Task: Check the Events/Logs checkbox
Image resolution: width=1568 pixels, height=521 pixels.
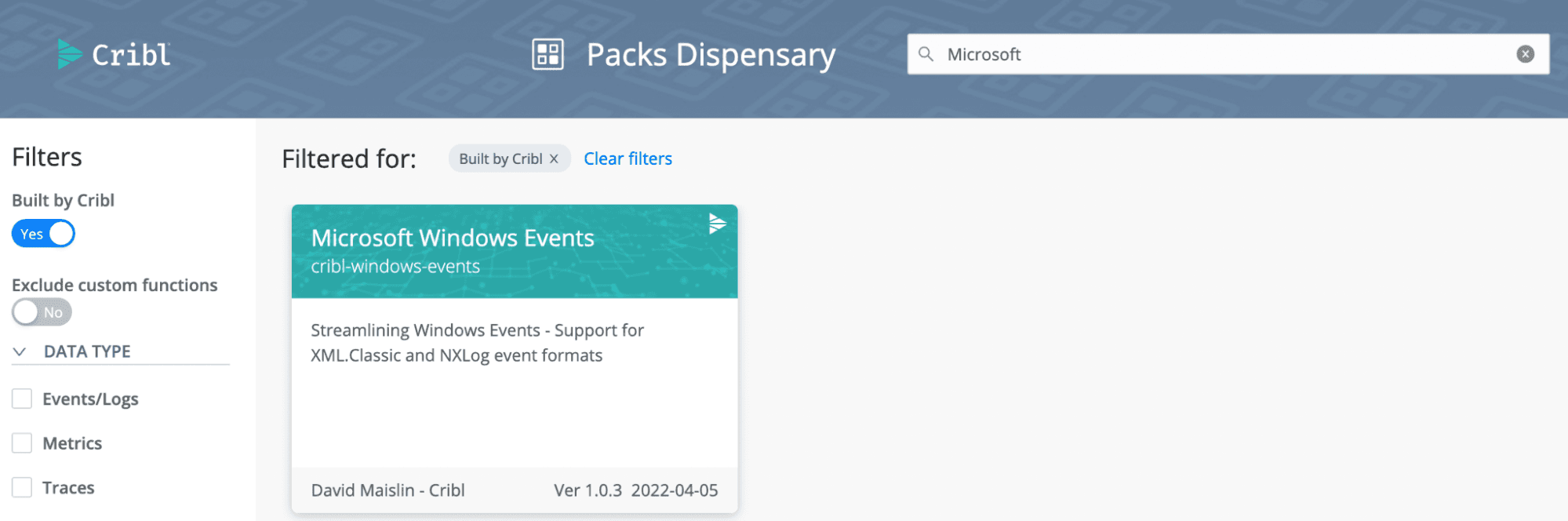Action: coord(22,399)
